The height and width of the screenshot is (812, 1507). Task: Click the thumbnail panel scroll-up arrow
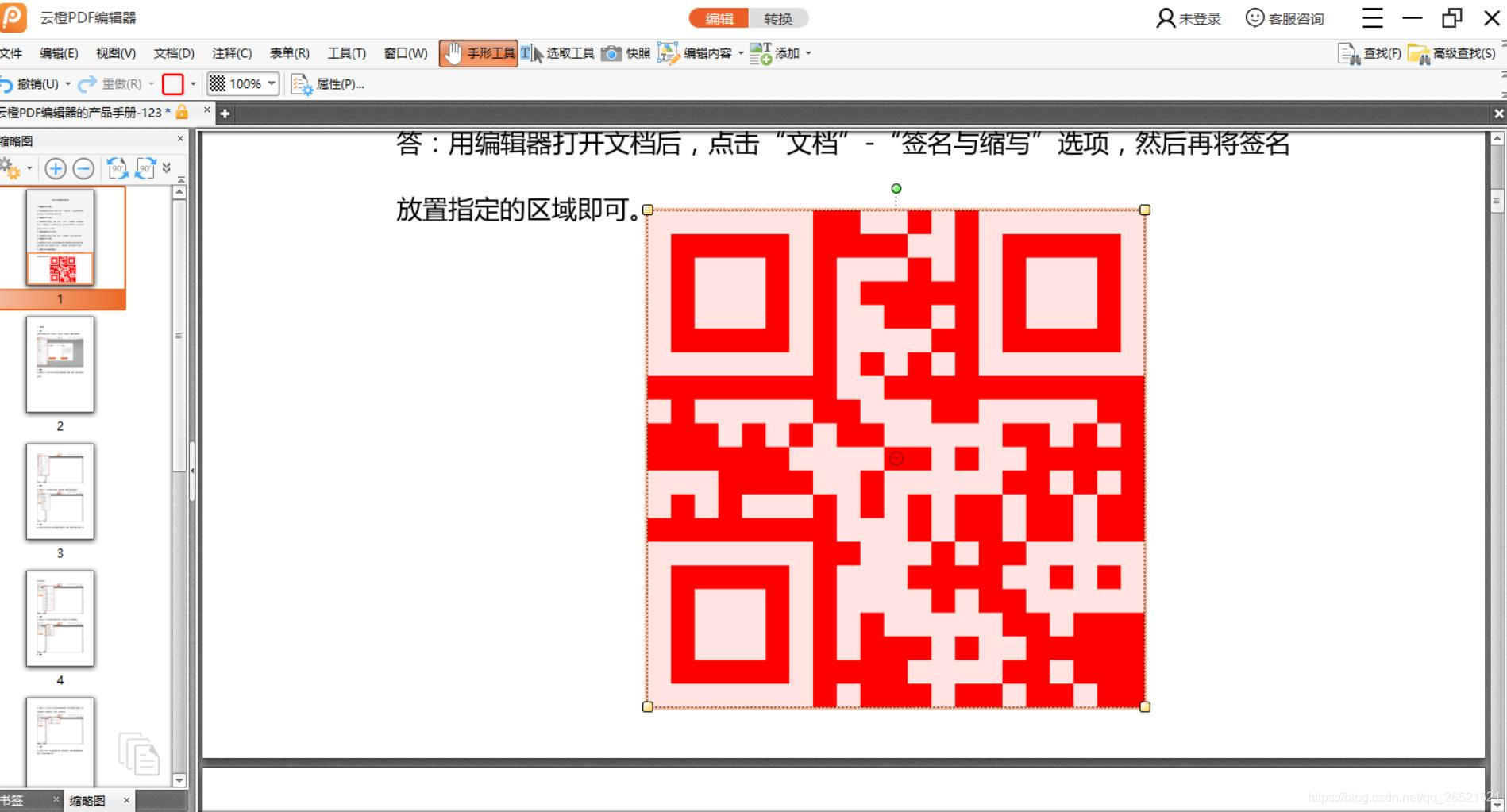(179, 191)
